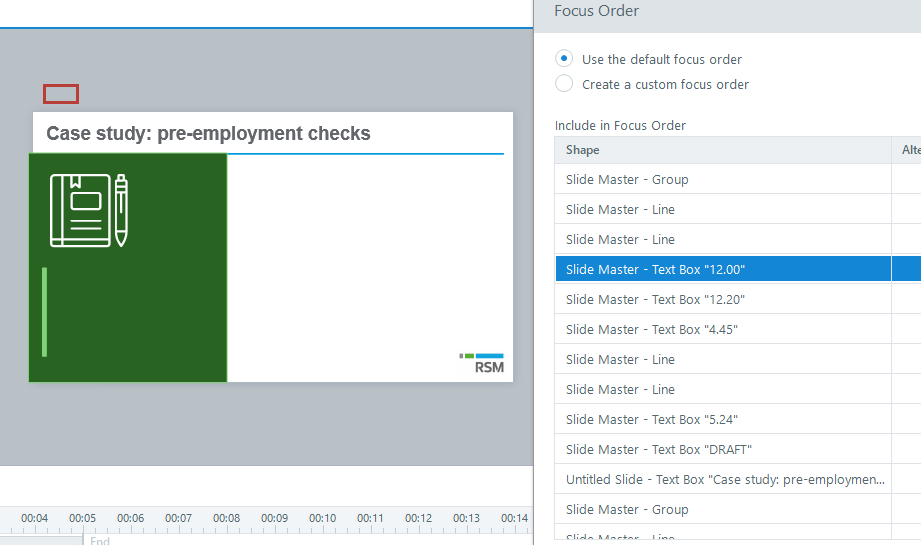Click the 00:05 mark on the timeline ruler
The image size is (921, 545).
click(82, 518)
